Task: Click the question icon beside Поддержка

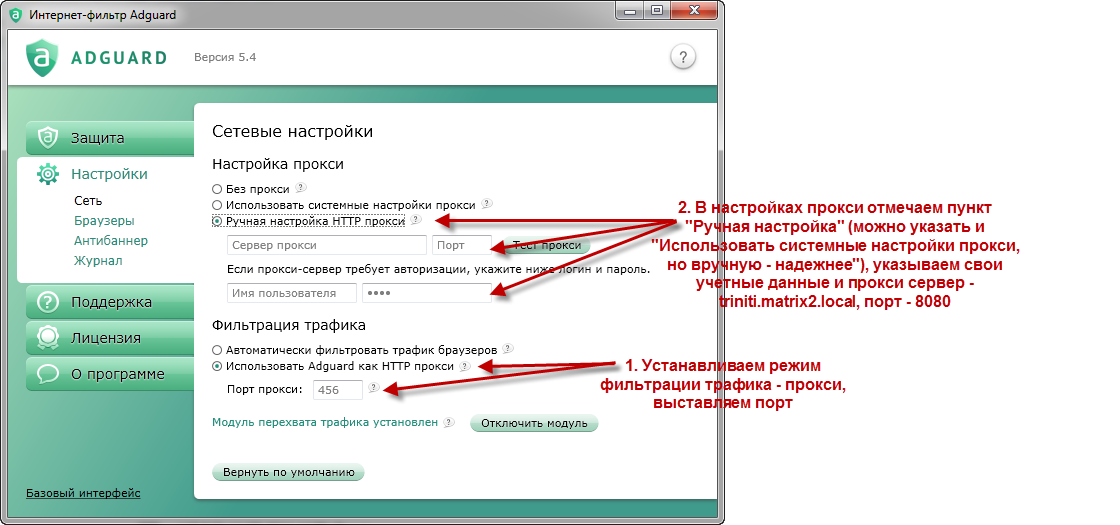Action: (x=48, y=301)
